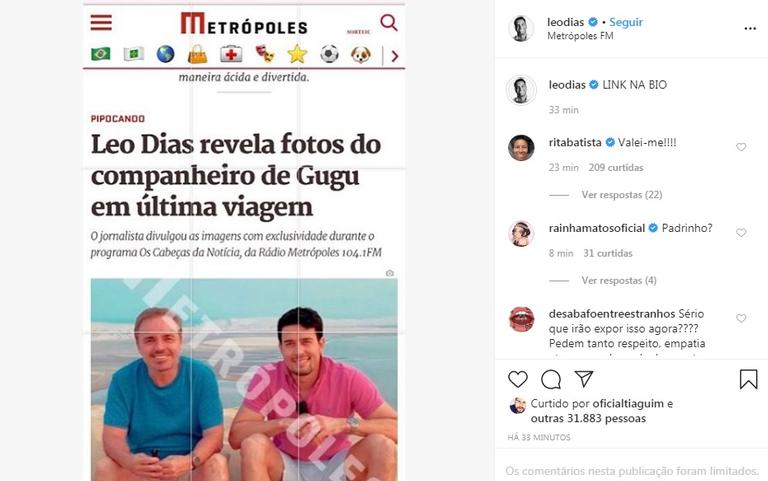The image size is (768, 481).
Task: Share post via paper plane icon
Action: pos(584,379)
